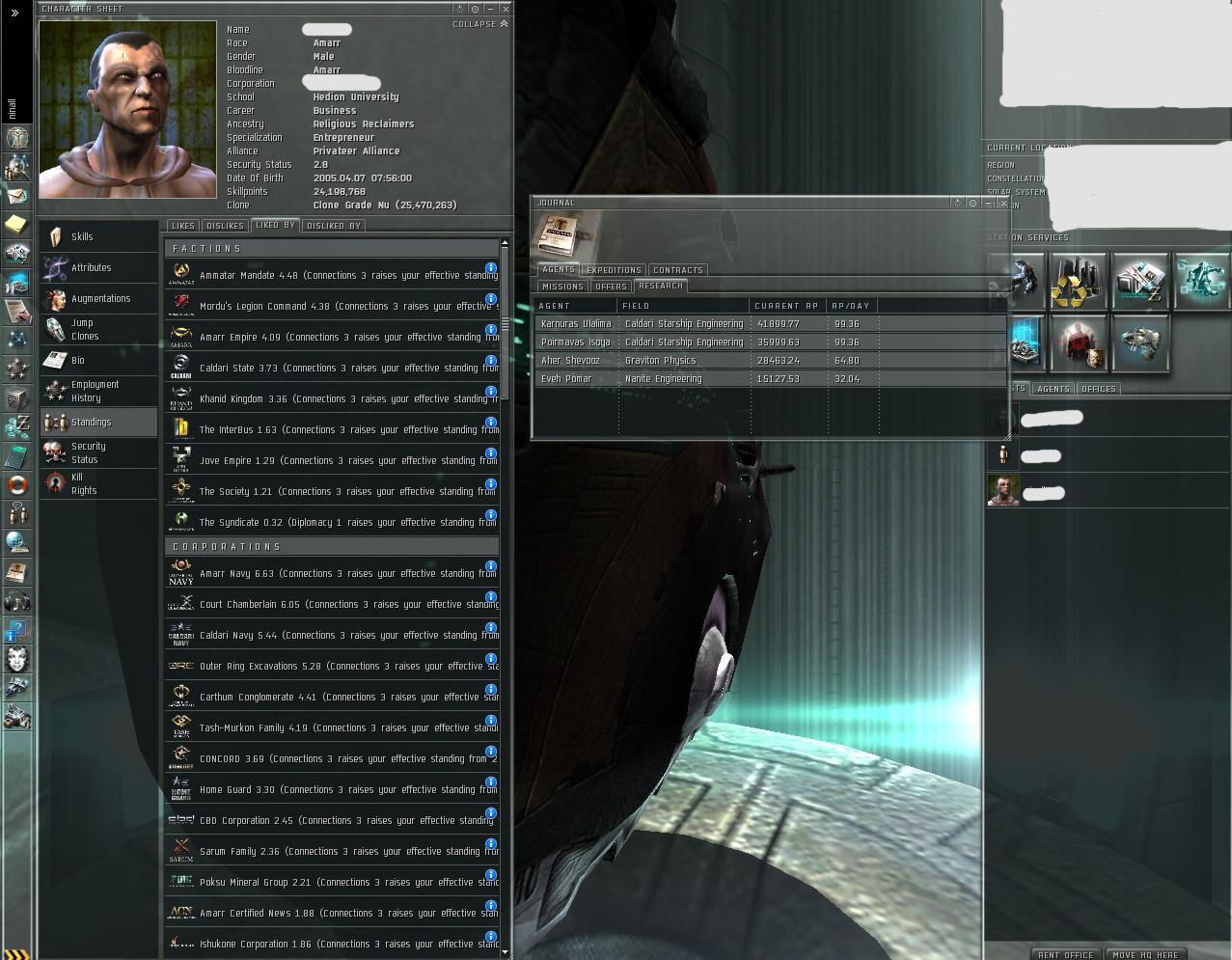Select research agent Karnuras Ulalima row
Screen dimensions: 1232x960
click(x=770, y=324)
